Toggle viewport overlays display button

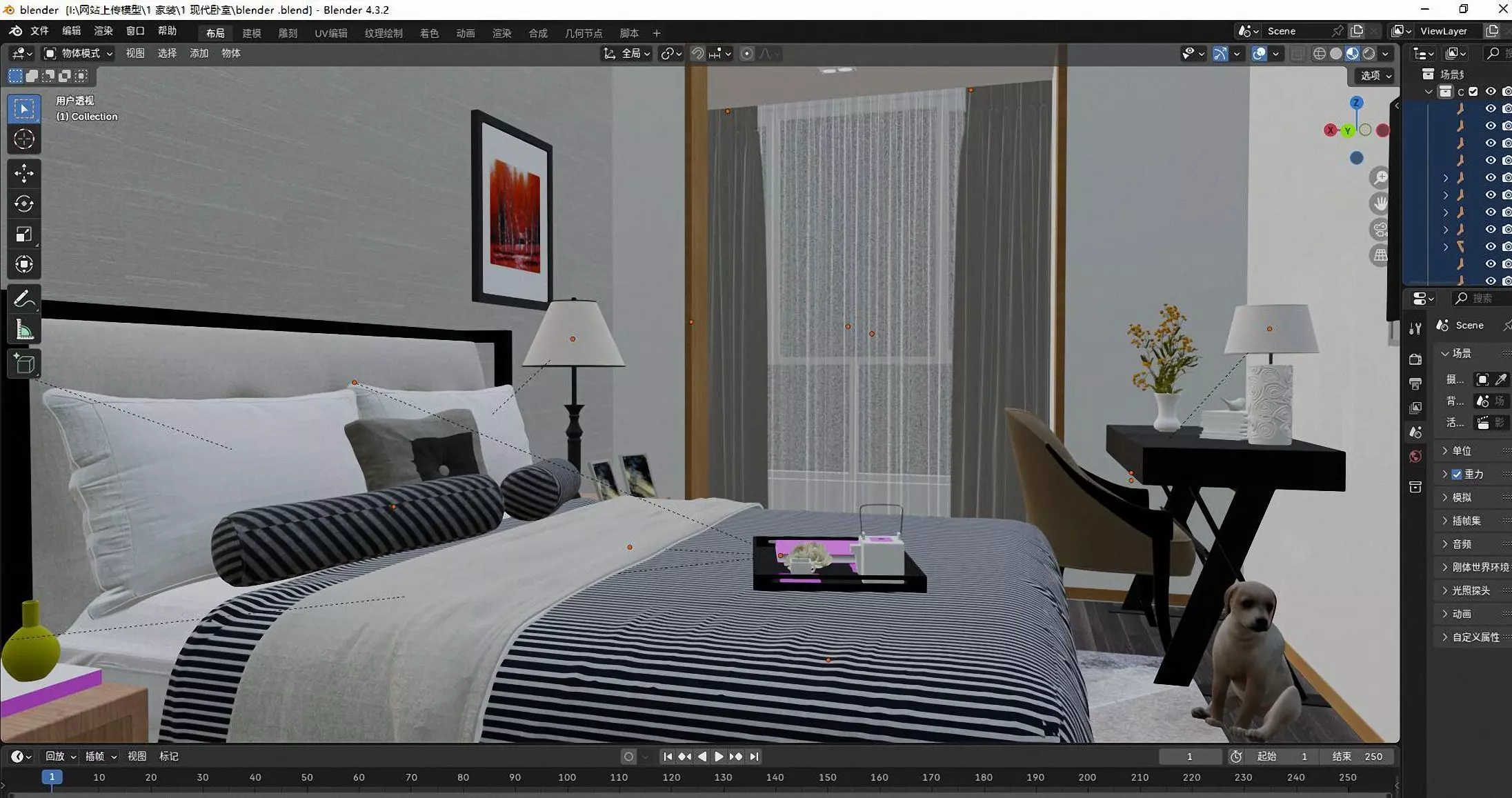point(1259,54)
